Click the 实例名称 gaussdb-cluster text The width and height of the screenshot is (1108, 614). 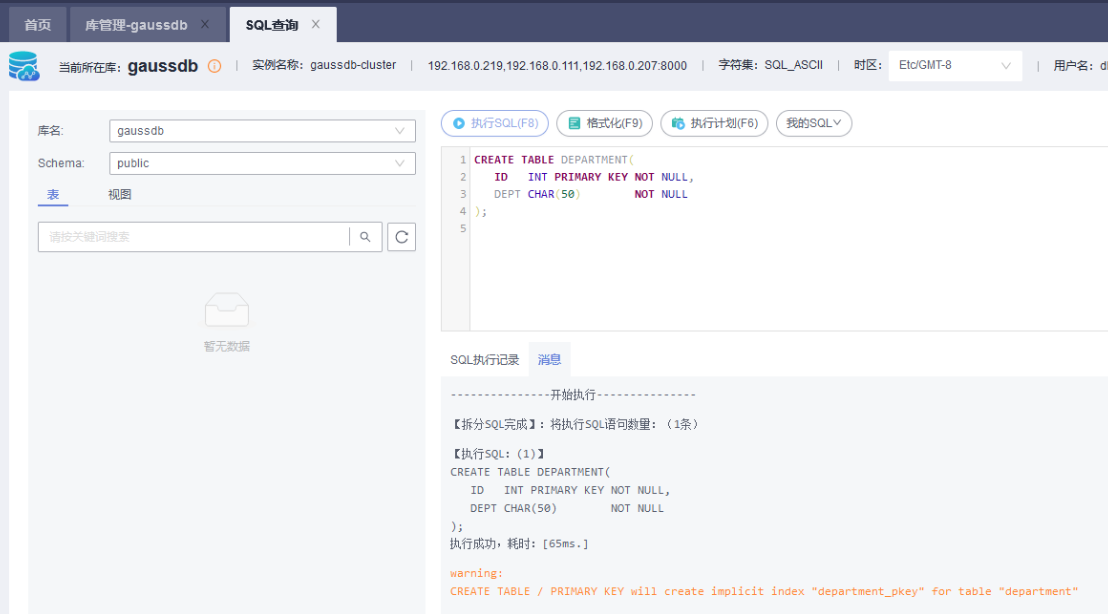[x=324, y=65]
